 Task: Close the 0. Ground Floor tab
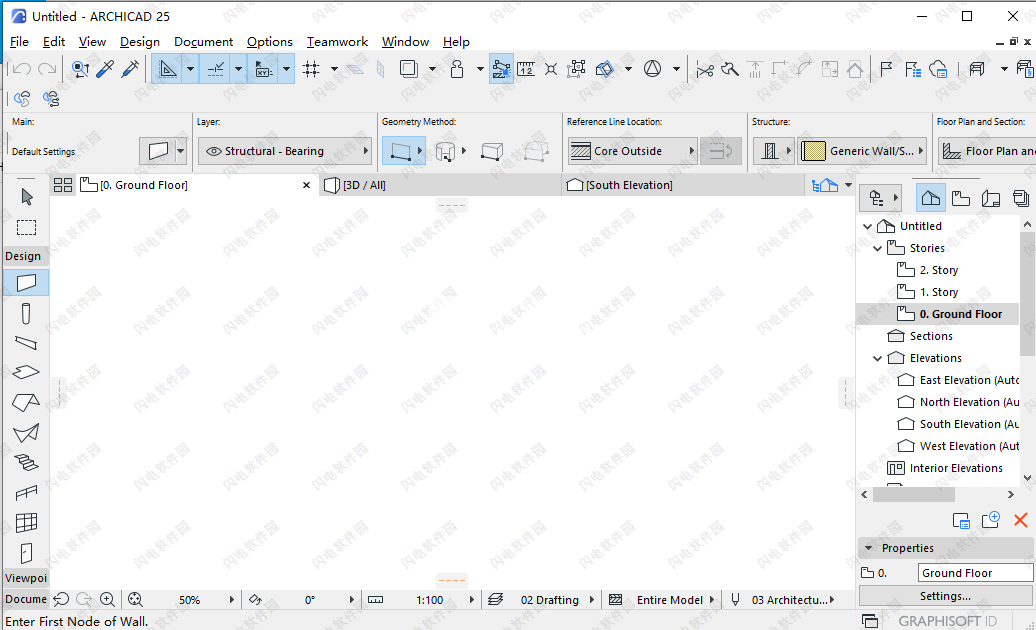(x=307, y=186)
